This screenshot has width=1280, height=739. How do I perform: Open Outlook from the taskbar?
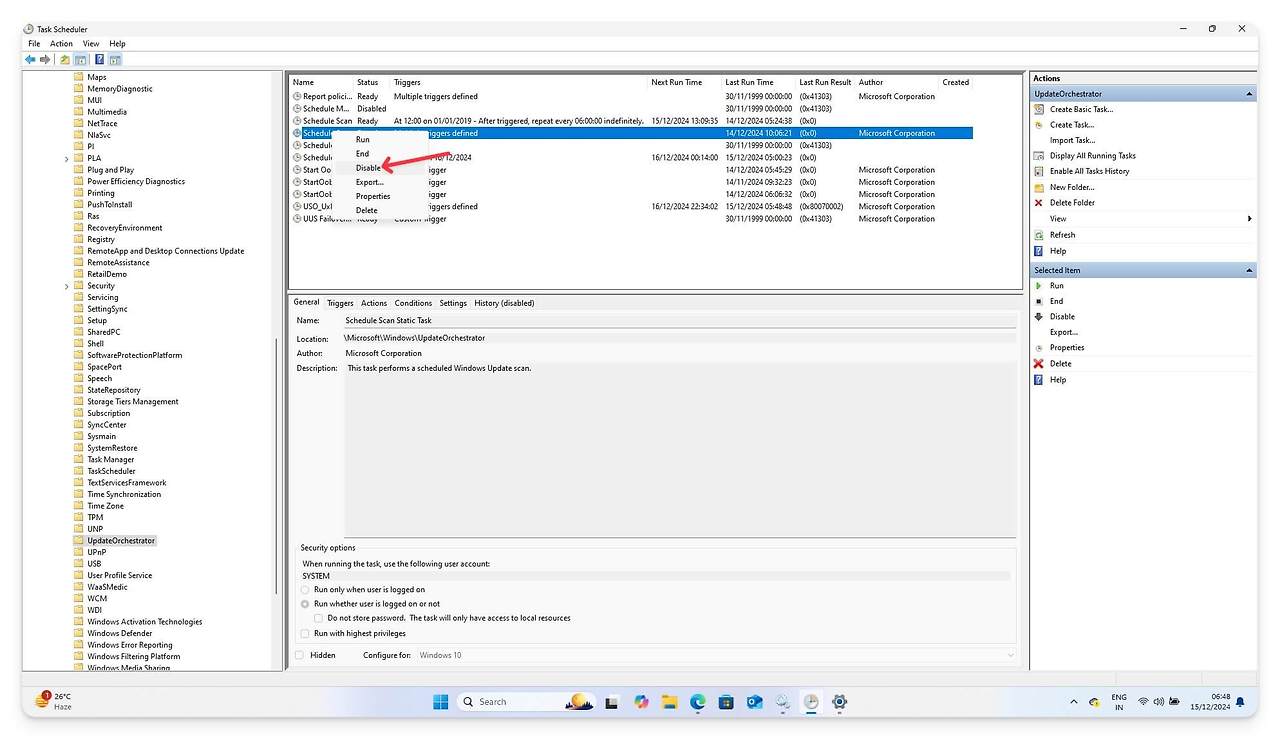(755, 702)
